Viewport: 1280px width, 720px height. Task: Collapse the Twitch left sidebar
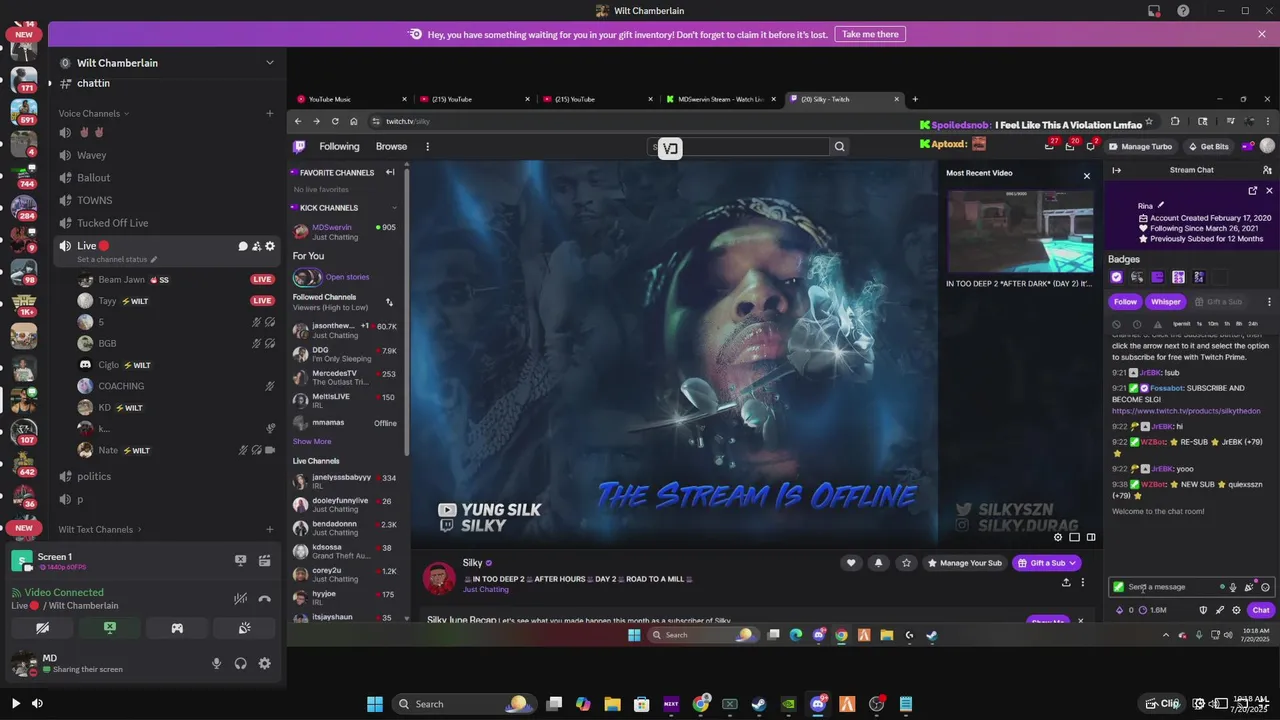click(390, 172)
